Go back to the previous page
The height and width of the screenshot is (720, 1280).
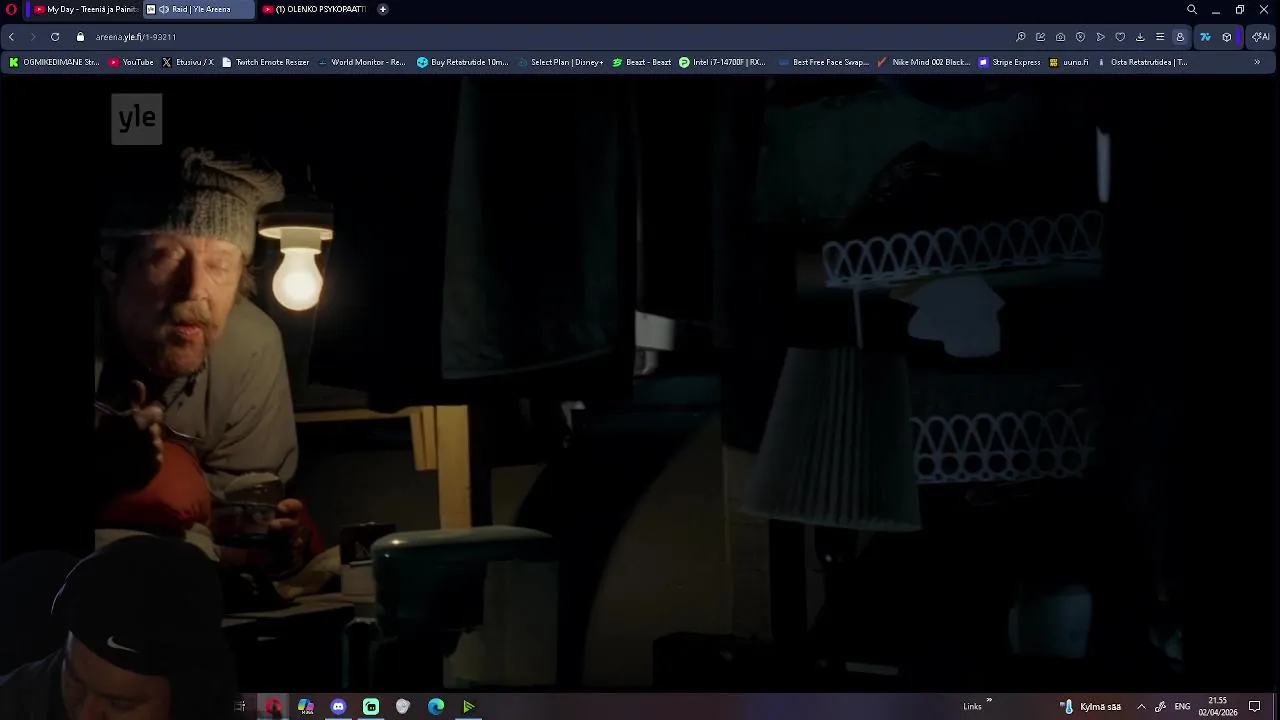11,37
